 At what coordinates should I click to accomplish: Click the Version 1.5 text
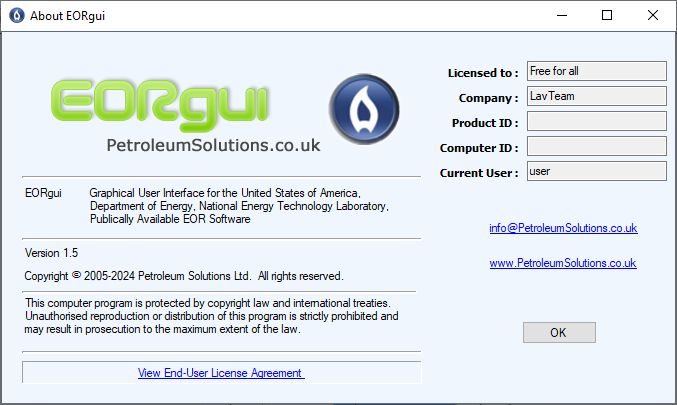point(51,253)
